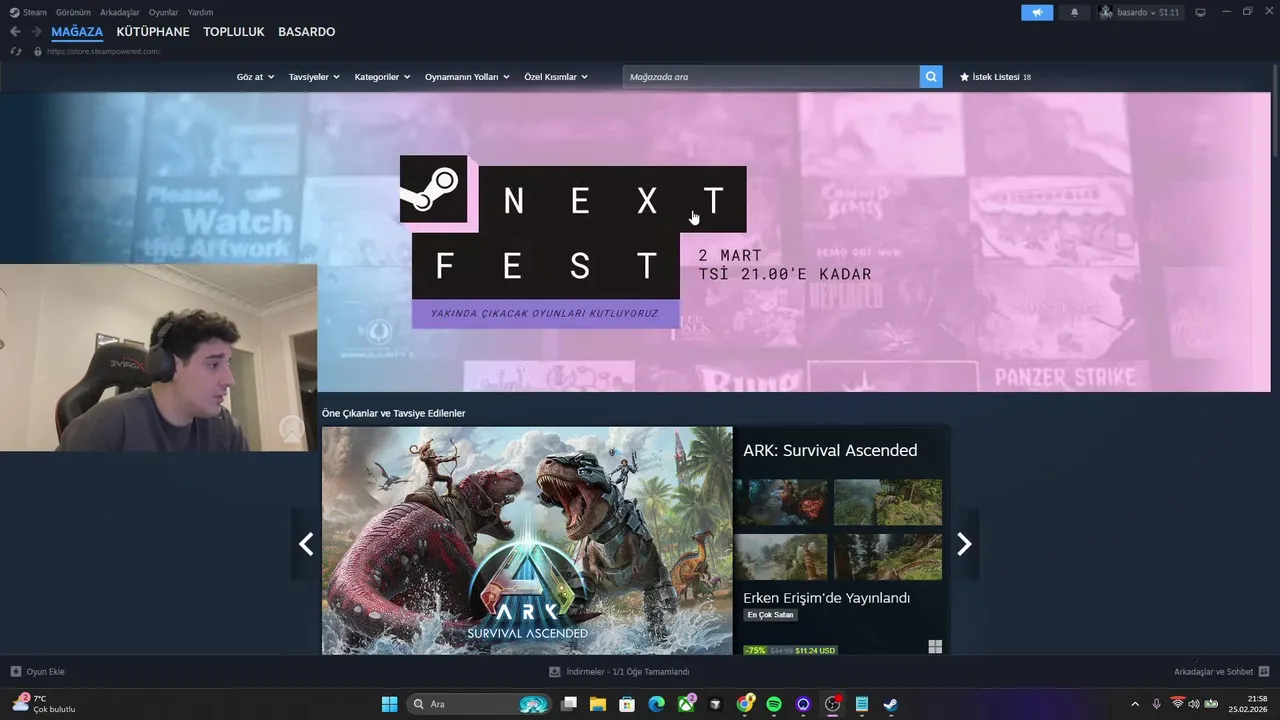The image size is (1280, 720).
Task: Open the Windows Start menu
Action: click(389, 704)
